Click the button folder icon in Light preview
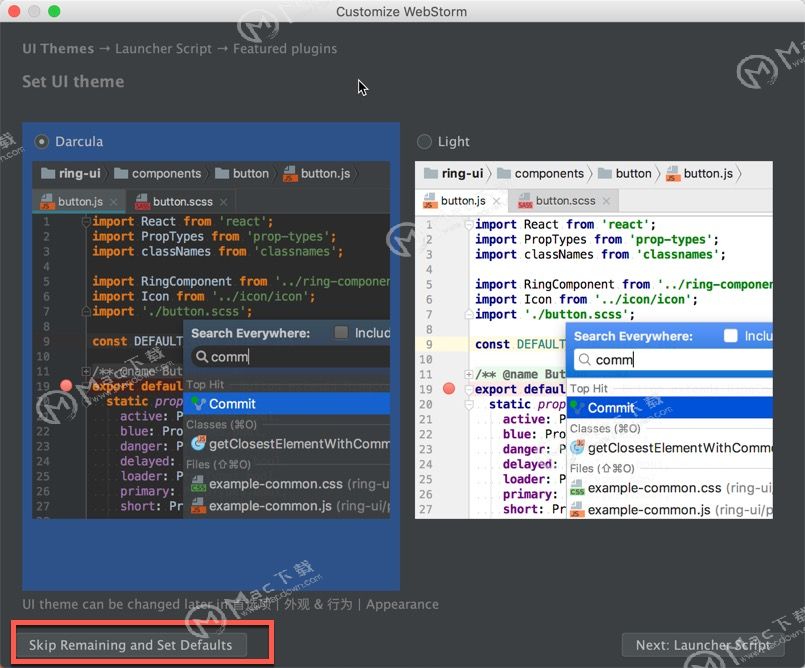805x668 pixels. (x=605, y=174)
